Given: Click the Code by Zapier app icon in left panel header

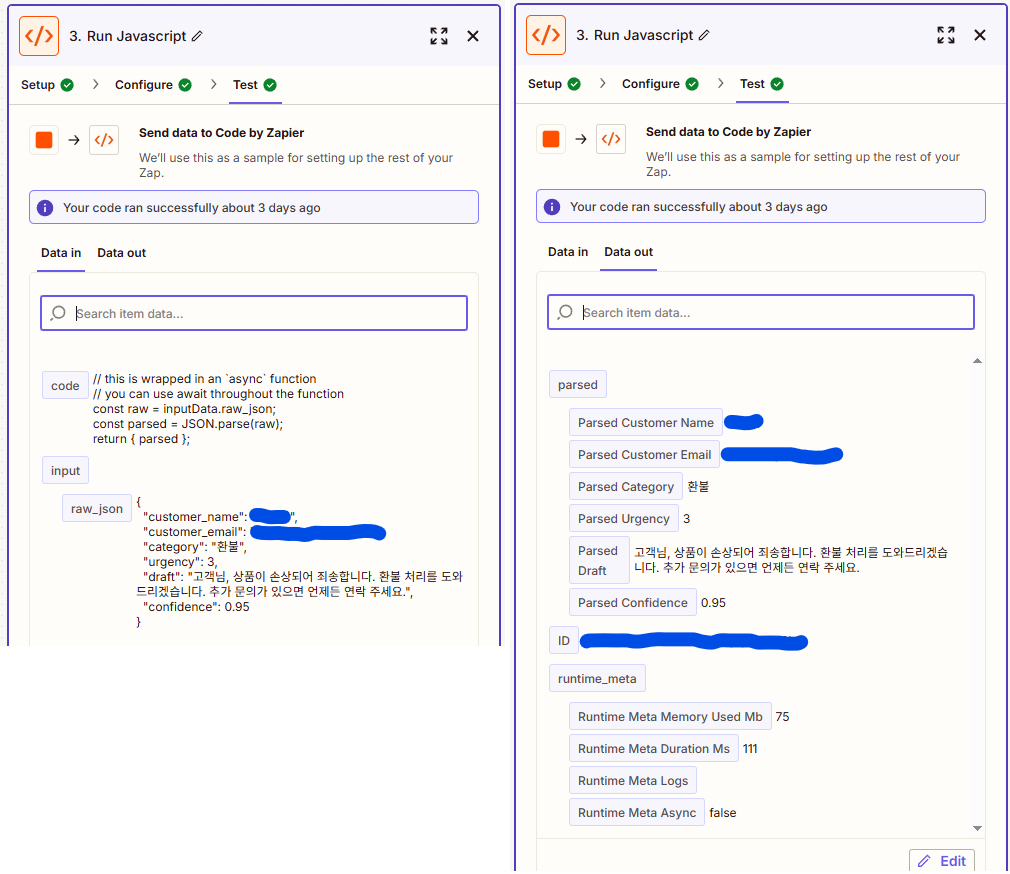Looking at the screenshot, I should (x=39, y=36).
